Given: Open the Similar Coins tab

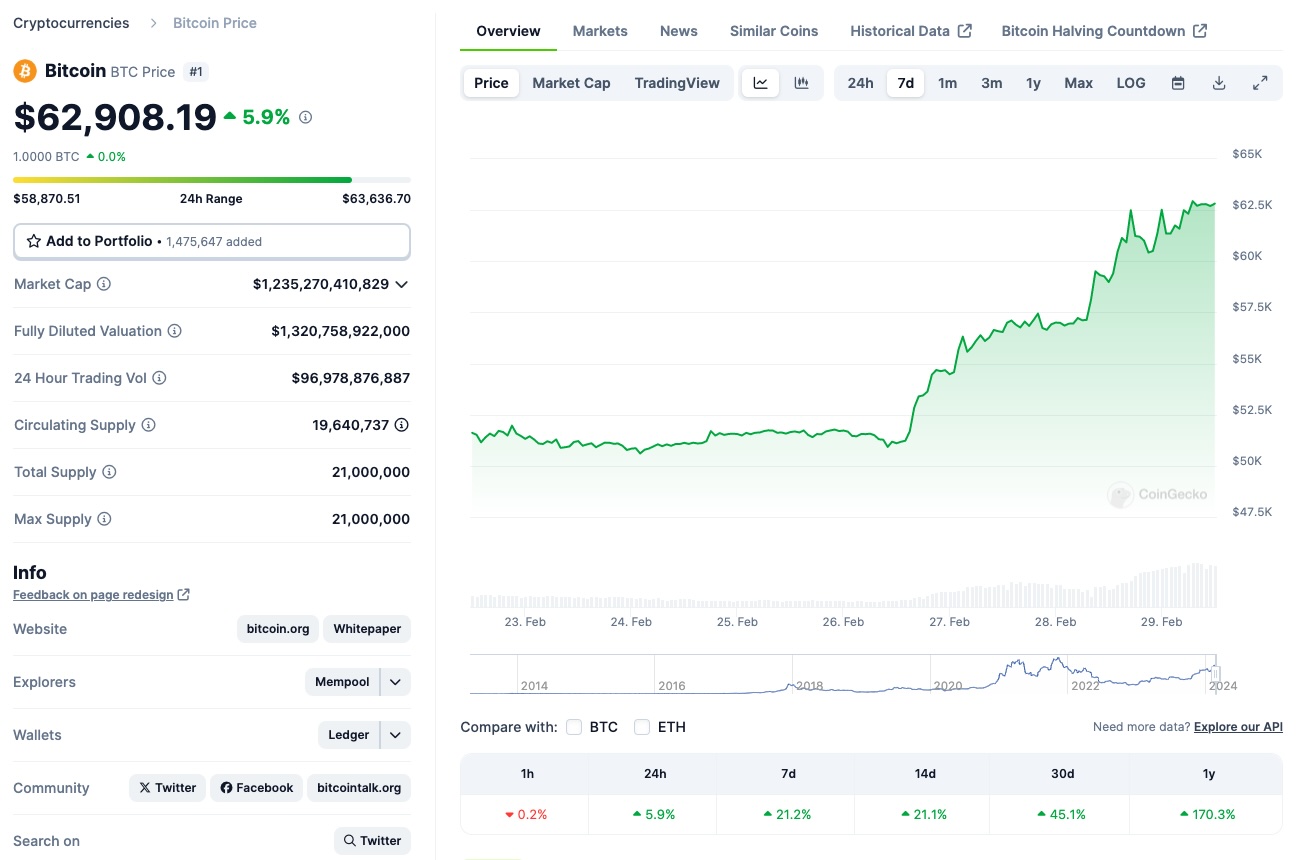Looking at the screenshot, I should coord(774,31).
